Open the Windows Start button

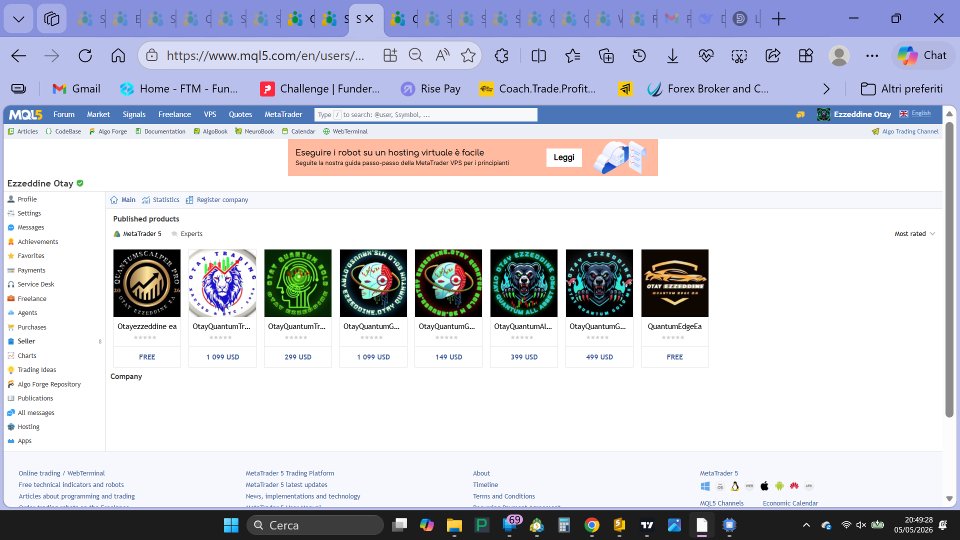coord(231,525)
